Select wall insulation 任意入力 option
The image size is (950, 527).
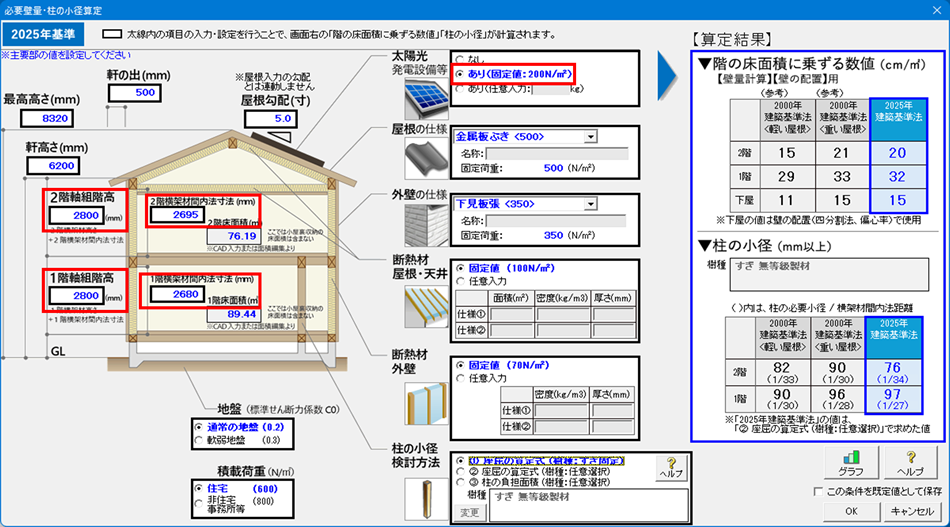(x=460, y=379)
